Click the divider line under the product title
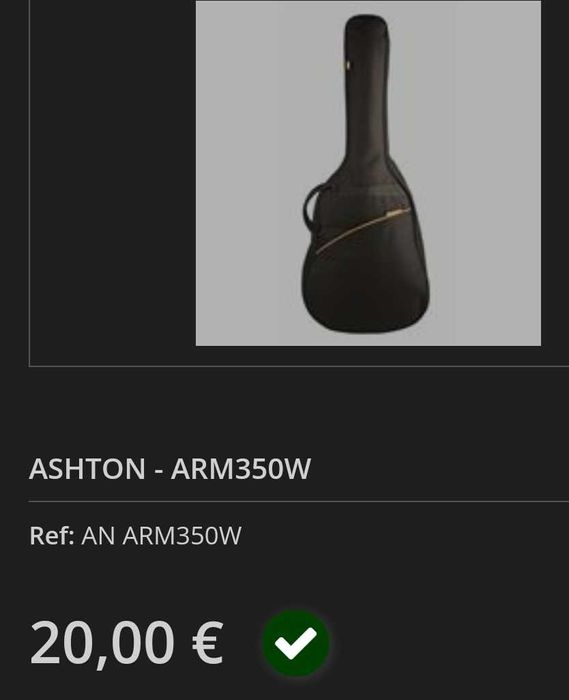Screen dimensions: 569x700 pyautogui.click(x=299, y=501)
